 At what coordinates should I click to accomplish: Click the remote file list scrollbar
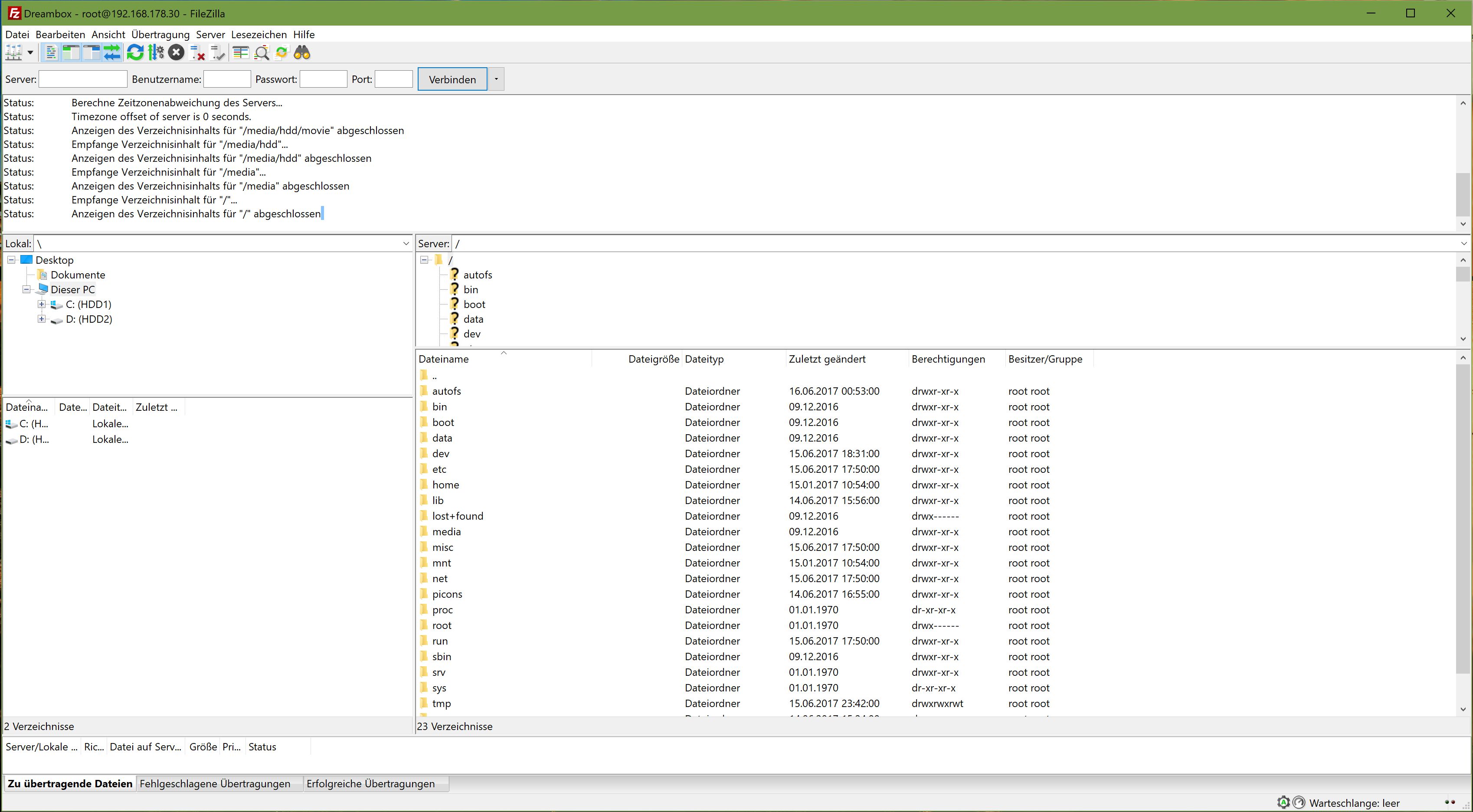tap(1463, 514)
